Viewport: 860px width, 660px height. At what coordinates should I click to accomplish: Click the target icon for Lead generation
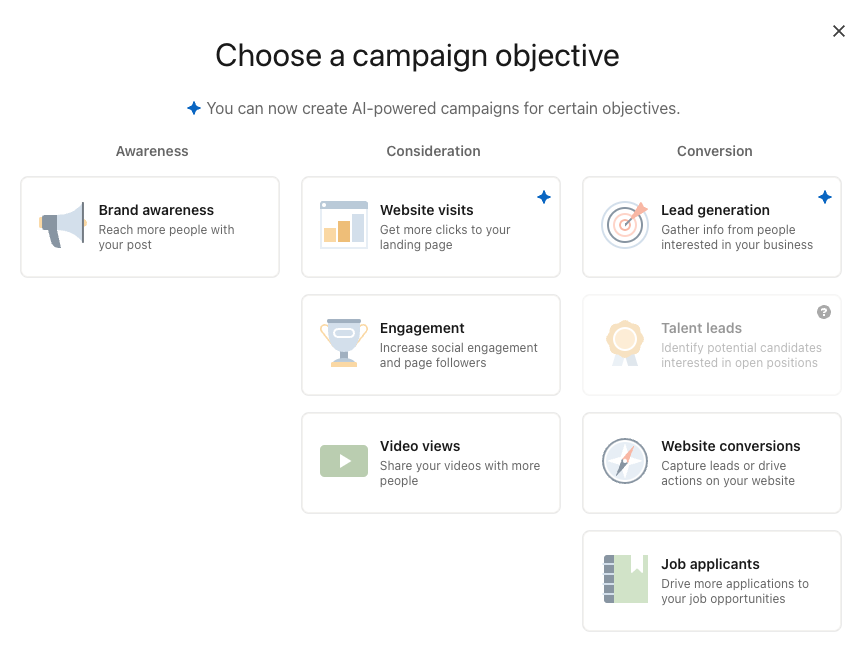625,225
